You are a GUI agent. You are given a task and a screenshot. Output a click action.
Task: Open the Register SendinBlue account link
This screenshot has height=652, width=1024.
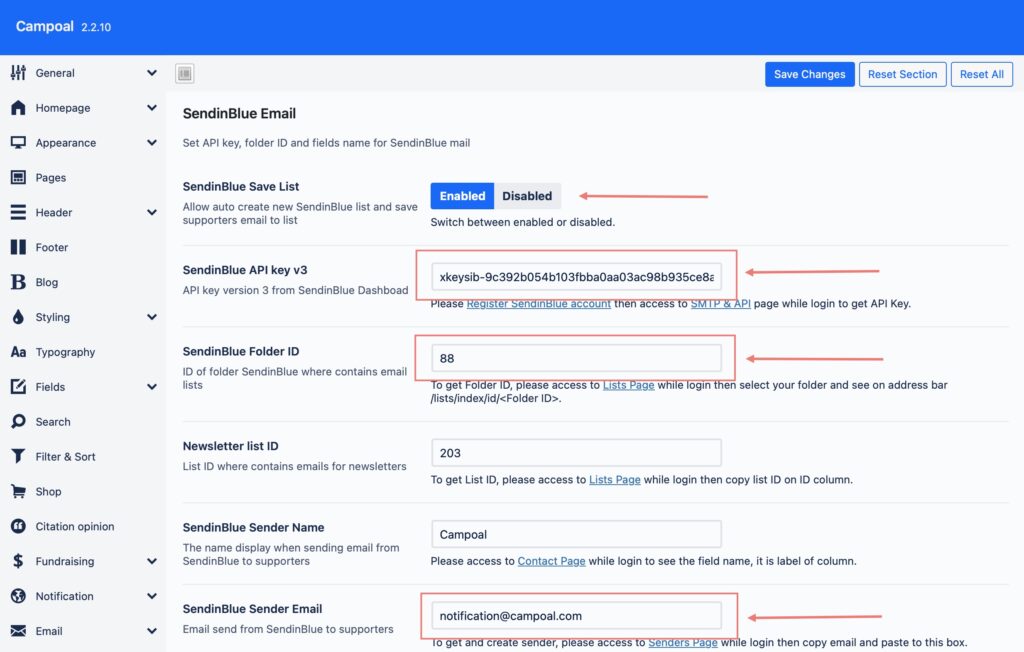point(538,304)
